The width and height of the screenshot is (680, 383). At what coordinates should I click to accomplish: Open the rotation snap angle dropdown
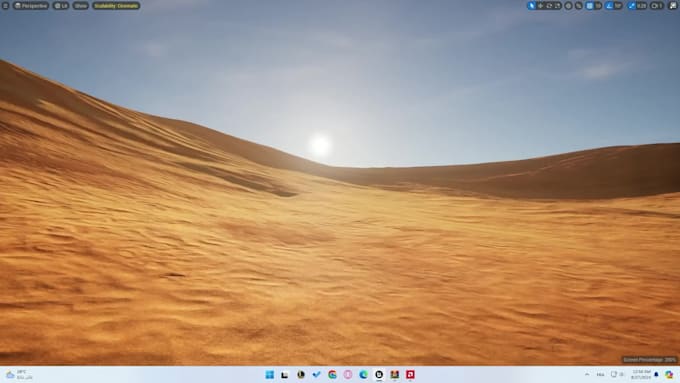618,6
